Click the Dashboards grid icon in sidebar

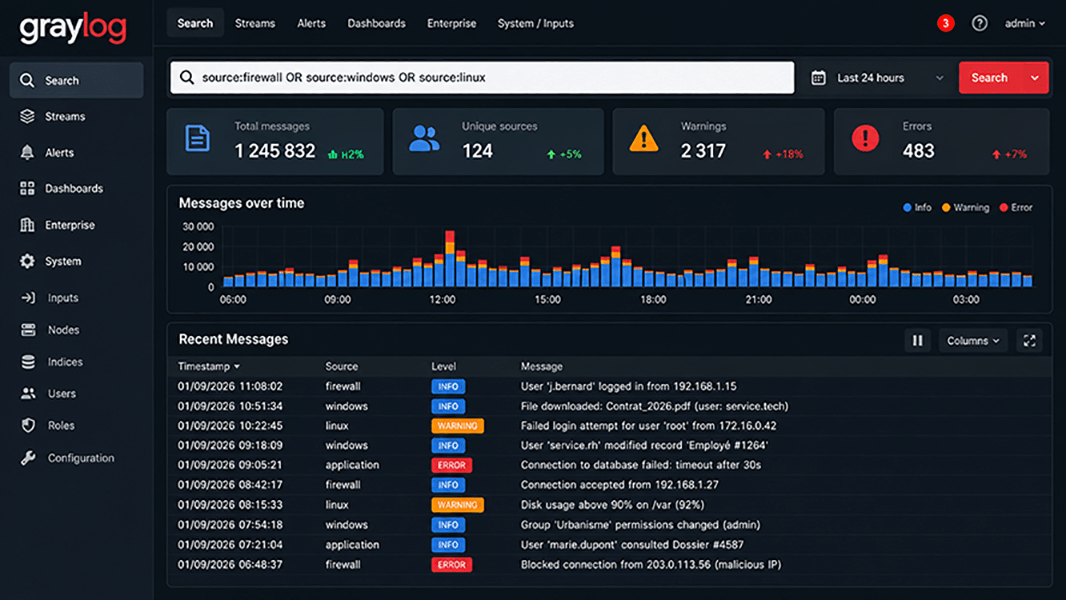click(27, 188)
